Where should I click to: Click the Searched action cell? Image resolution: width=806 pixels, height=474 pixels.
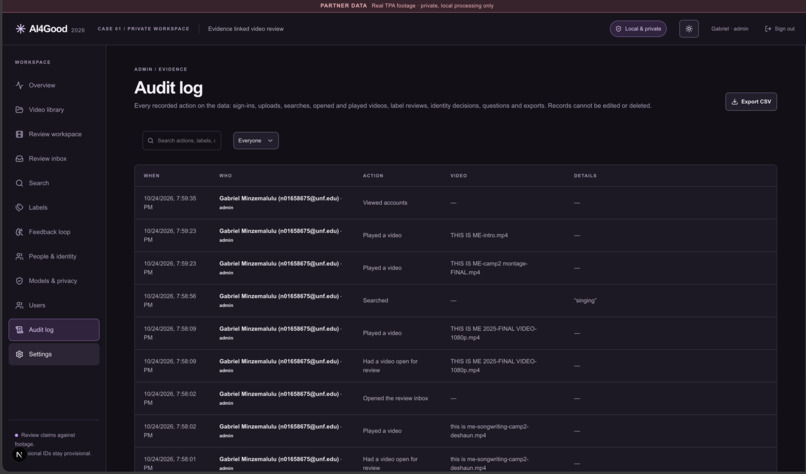point(375,300)
